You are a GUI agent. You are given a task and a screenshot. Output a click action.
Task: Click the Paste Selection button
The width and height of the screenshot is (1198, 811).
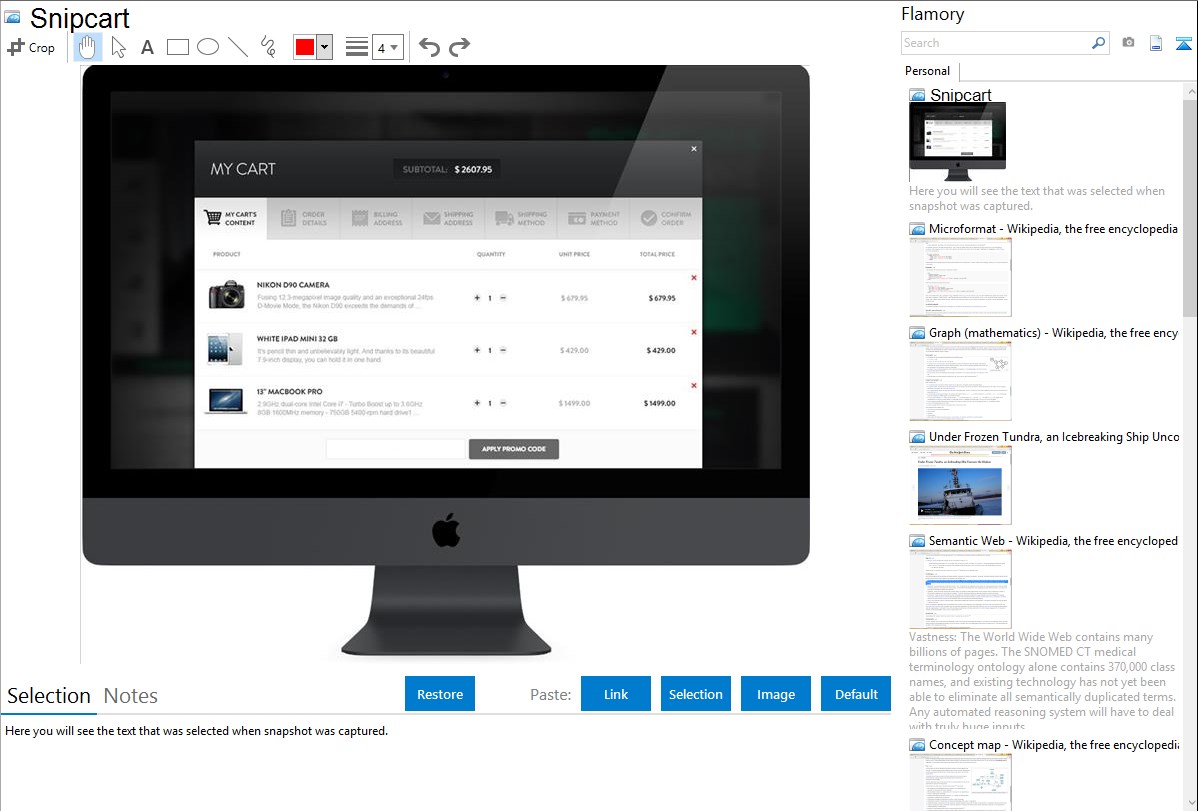point(695,694)
